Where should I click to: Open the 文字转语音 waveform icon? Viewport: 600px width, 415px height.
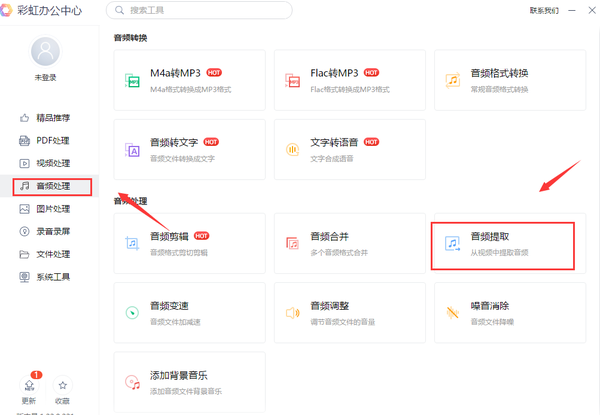293,150
